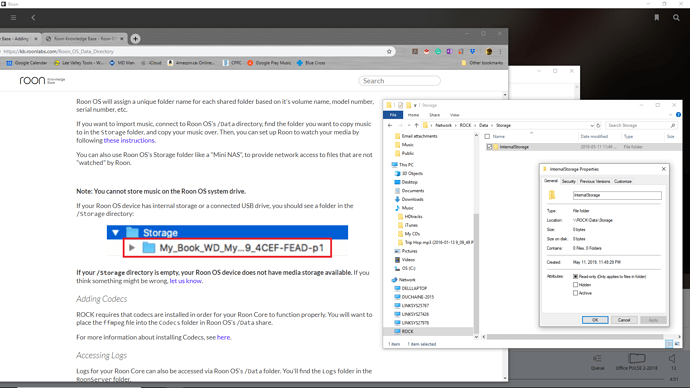Open Explorer recent locations dropdown
Screen dimensions: 690x388
[409, 125]
